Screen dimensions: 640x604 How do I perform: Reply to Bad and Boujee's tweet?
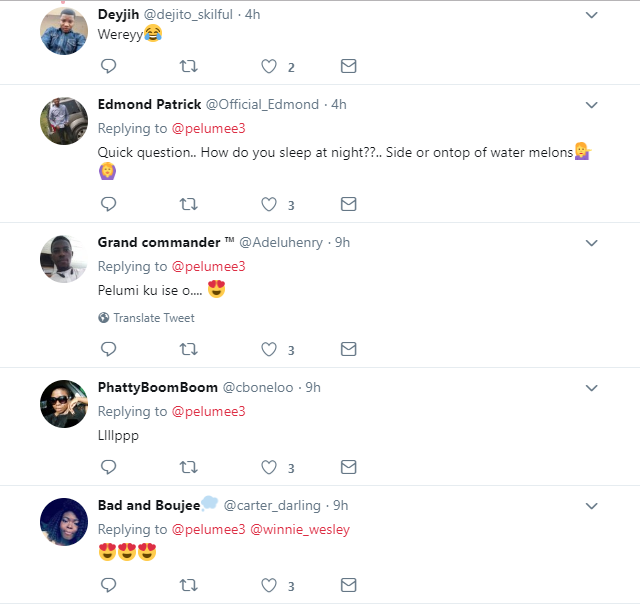tap(109, 585)
